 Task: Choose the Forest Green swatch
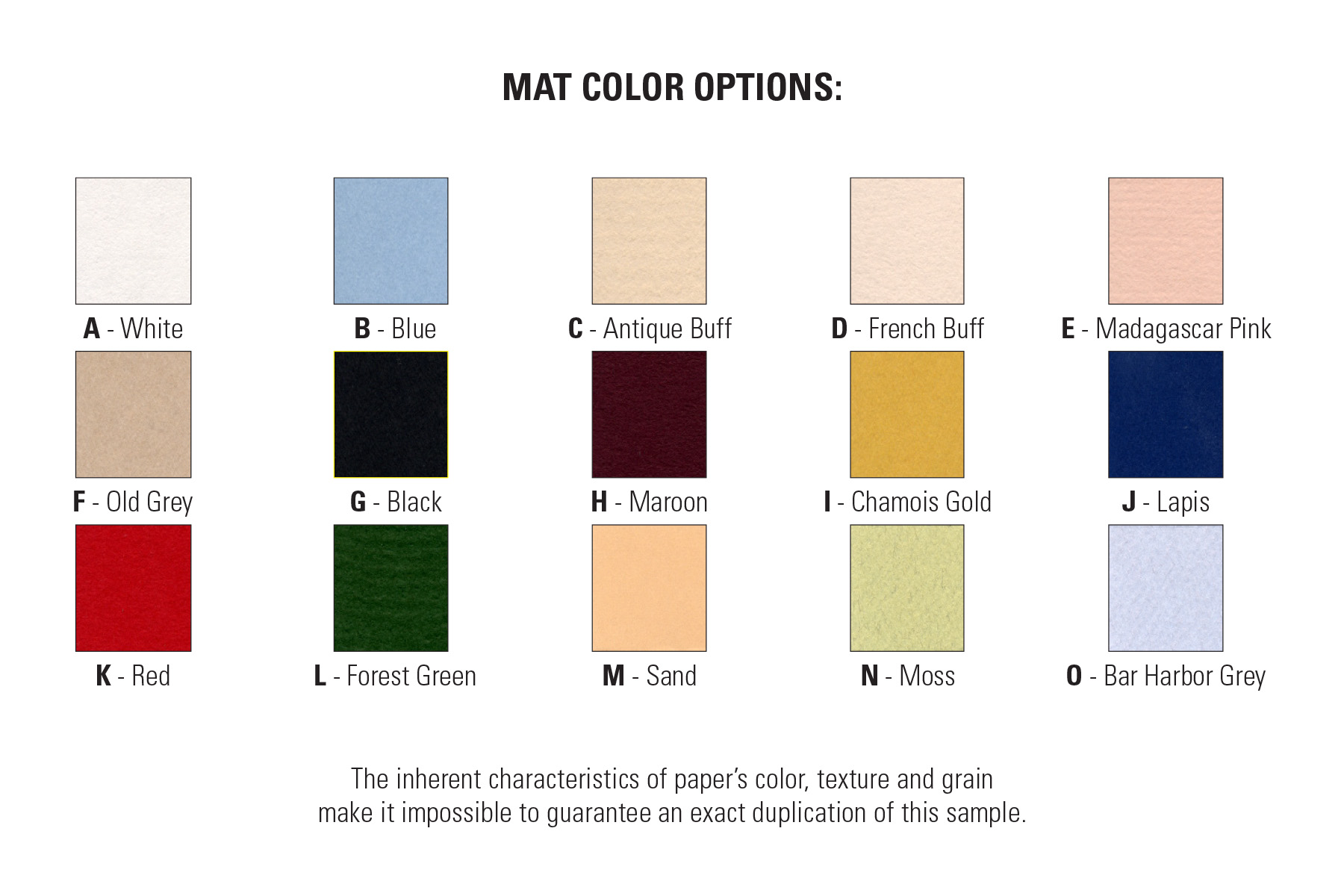391,588
